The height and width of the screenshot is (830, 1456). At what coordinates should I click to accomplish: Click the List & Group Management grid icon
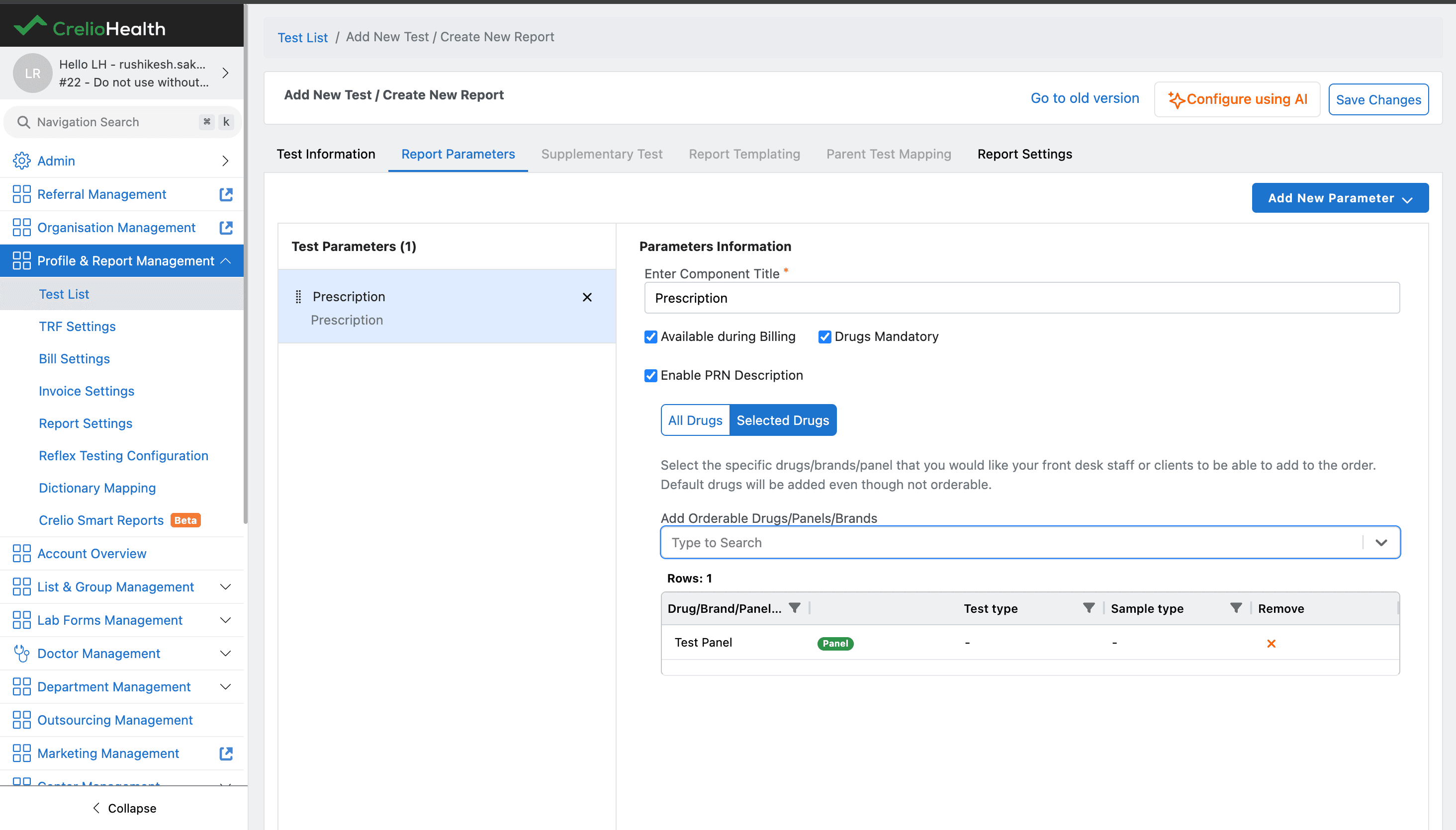coord(22,586)
